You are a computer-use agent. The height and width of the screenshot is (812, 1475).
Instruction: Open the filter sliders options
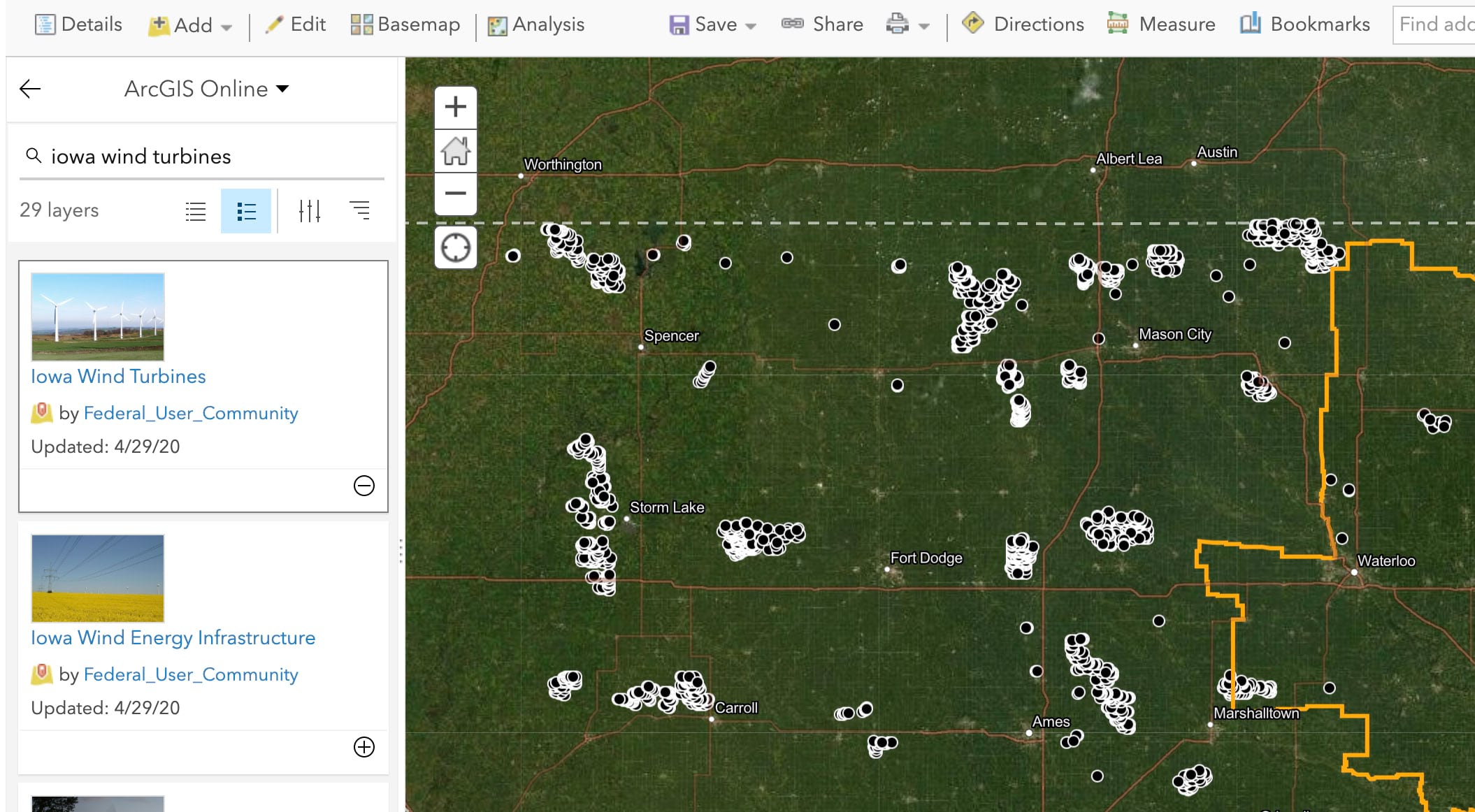point(309,210)
